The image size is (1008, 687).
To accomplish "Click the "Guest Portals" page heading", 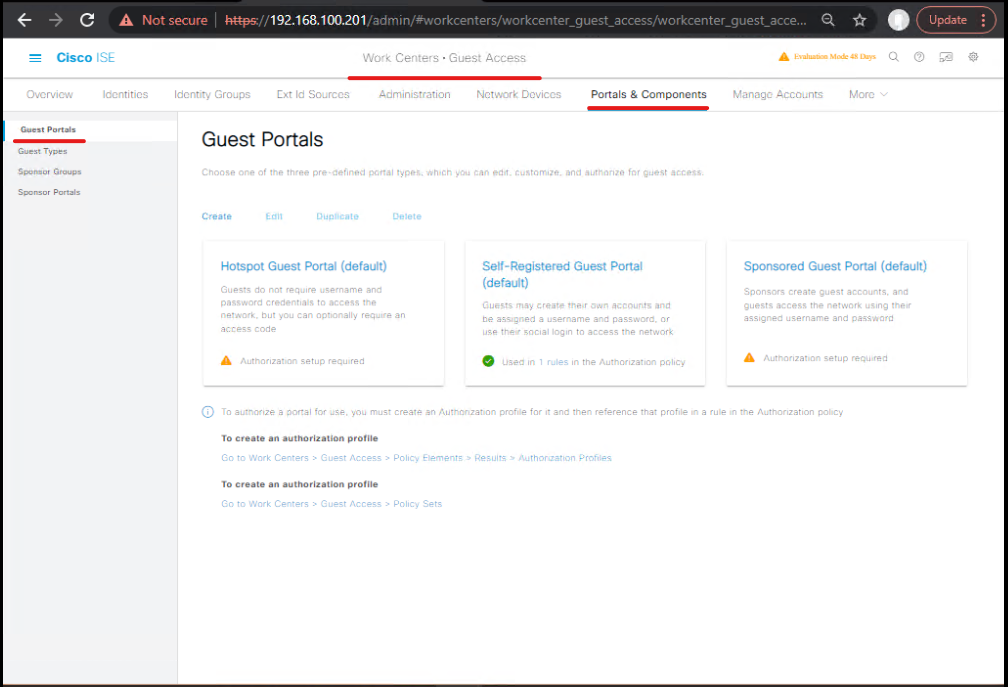I will pos(262,139).
